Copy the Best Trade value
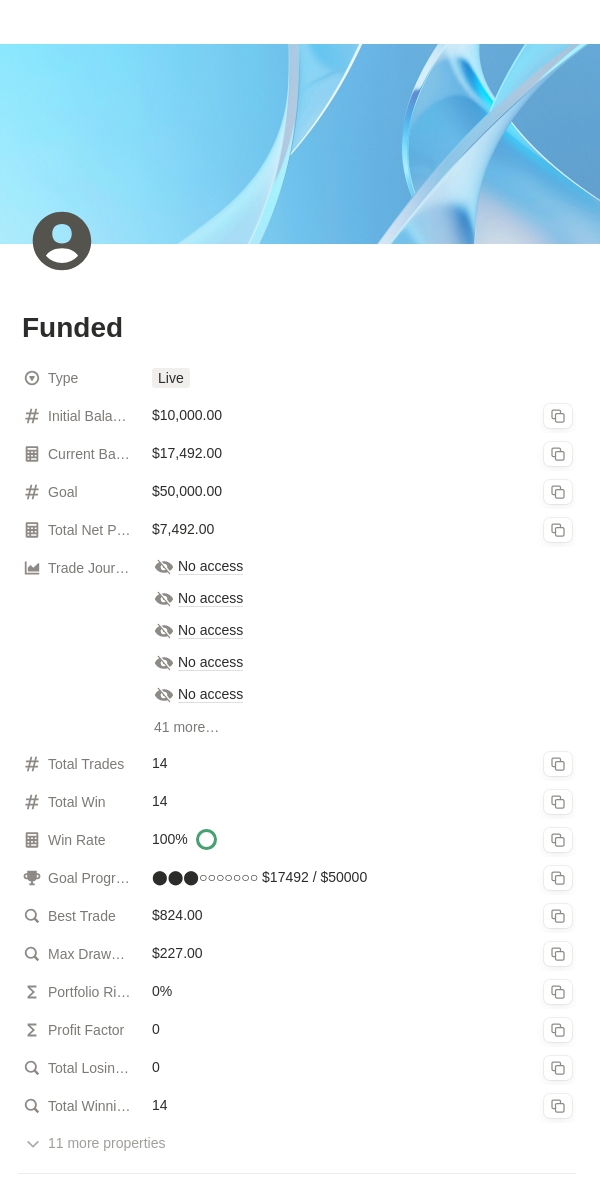Screen dimensions: 600x1200 [x=558, y=916]
